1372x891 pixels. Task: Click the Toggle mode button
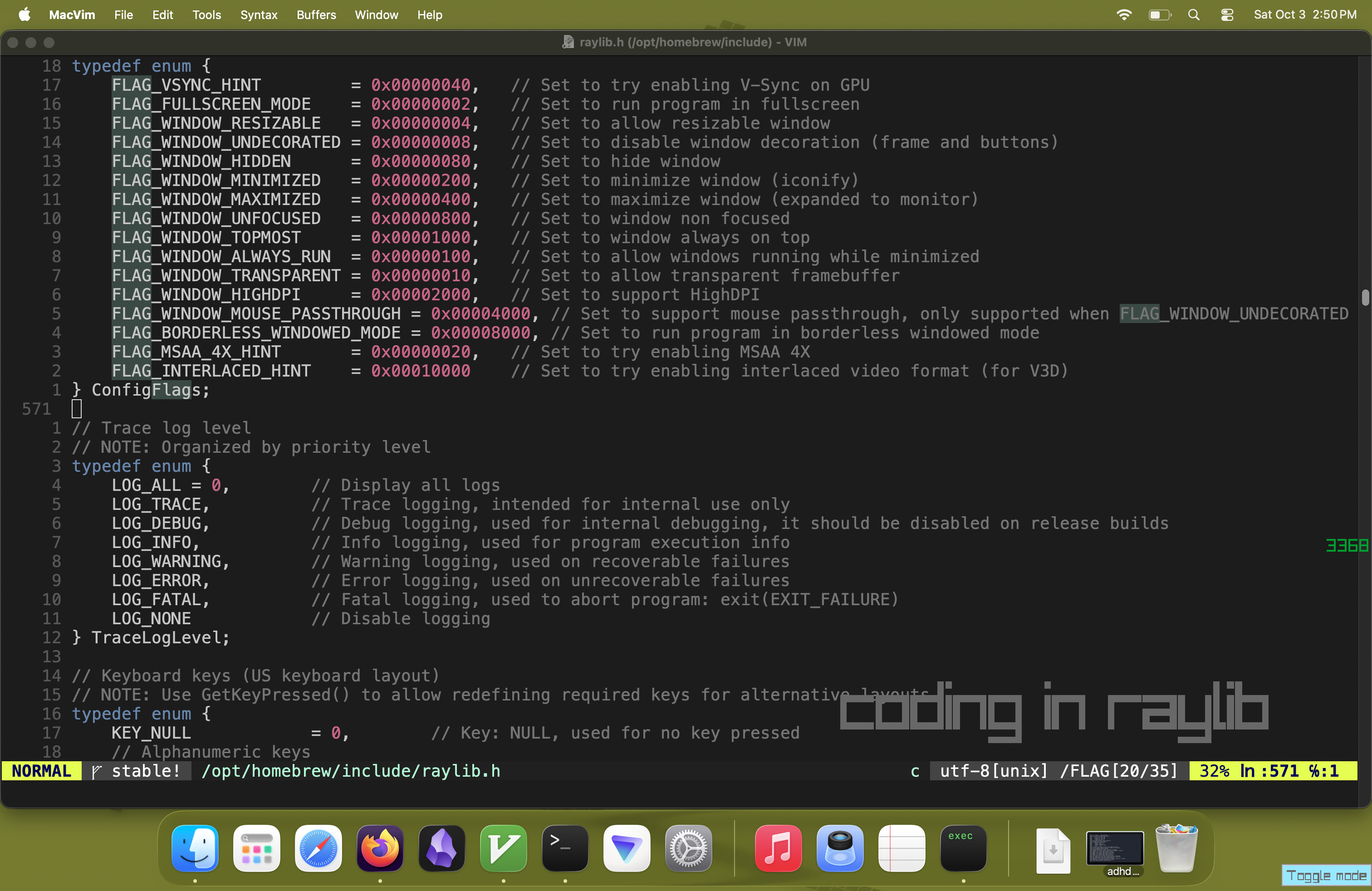1326,876
